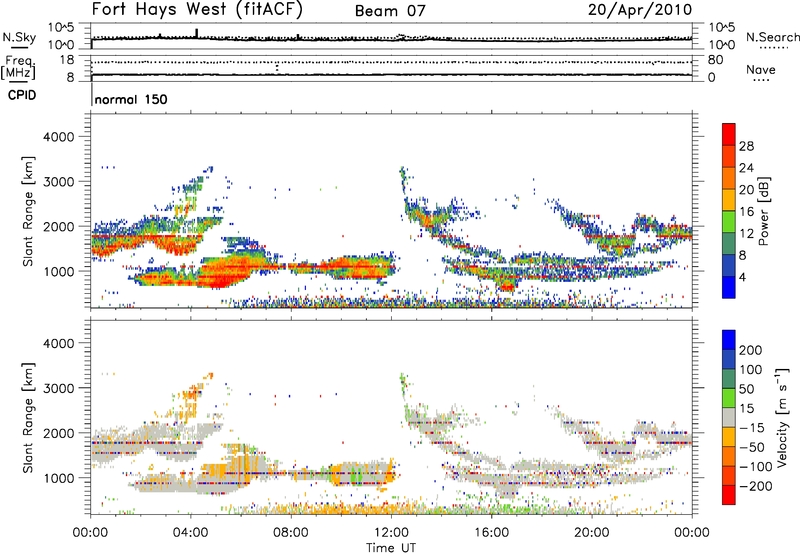Image resolution: width=800 pixels, height=554 pixels.
Task: Click the '4000' tick on the velocity panel
Action: click(x=59, y=343)
